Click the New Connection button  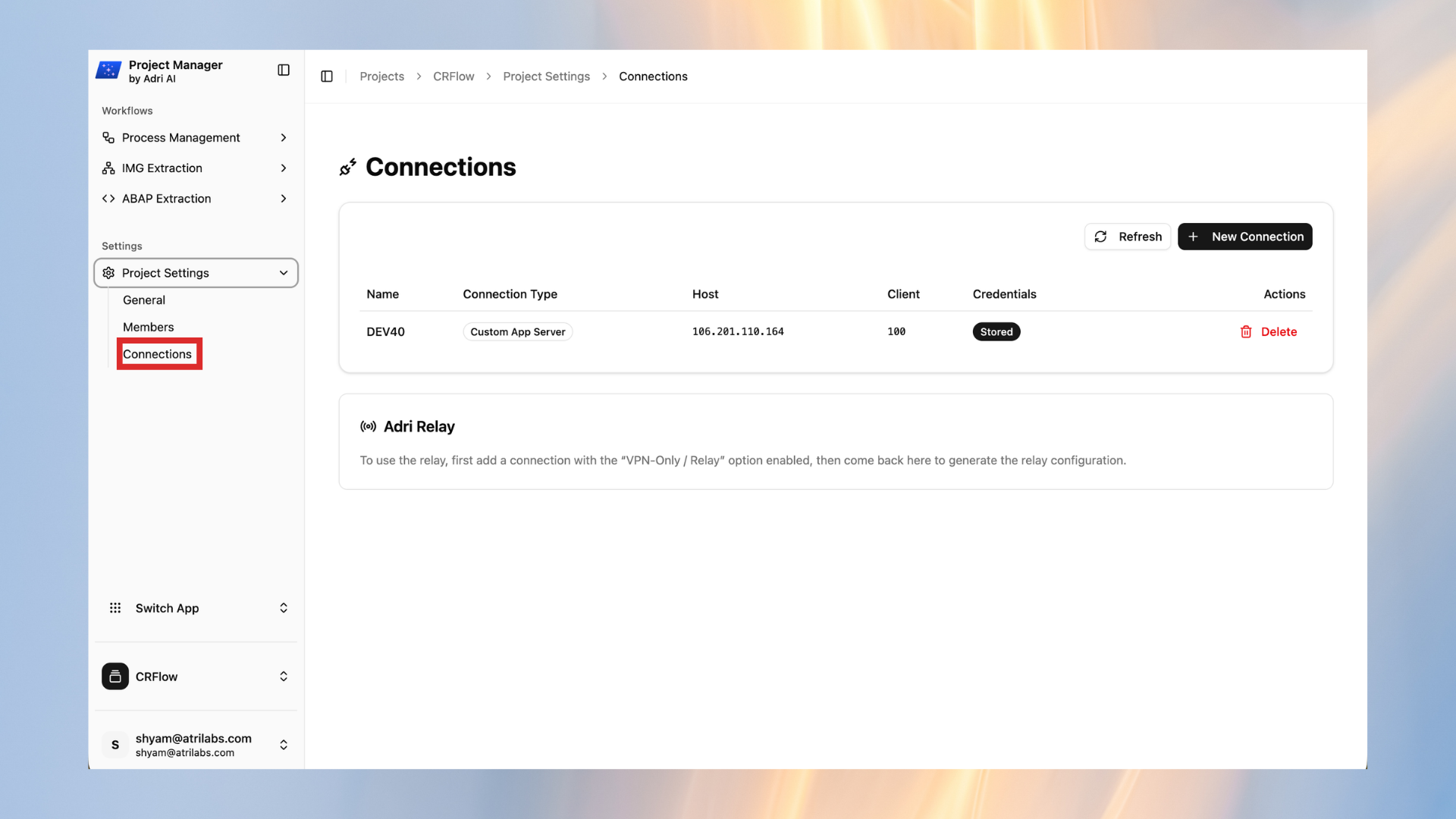coord(1244,237)
